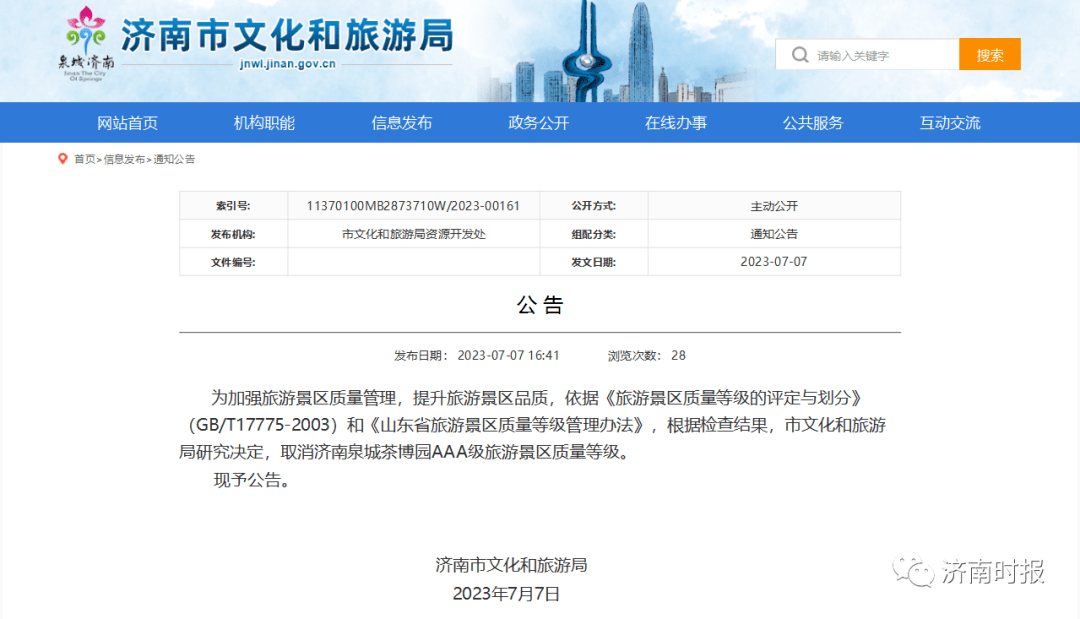Click the 公告 announcement heading
This screenshot has width=1080, height=619.
click(540, 306)
